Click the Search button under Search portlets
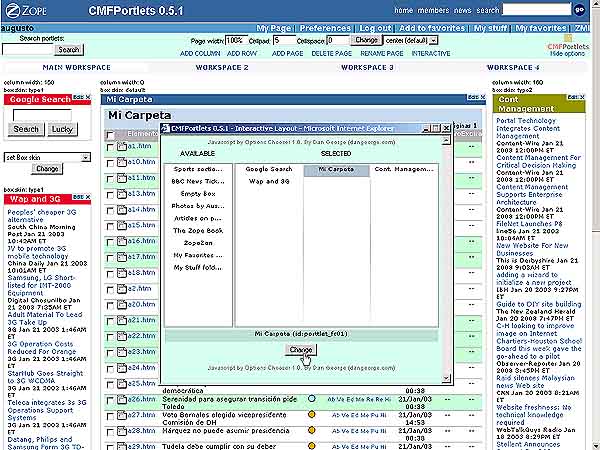The image size is (600, 450). click(x=68, y=49)
